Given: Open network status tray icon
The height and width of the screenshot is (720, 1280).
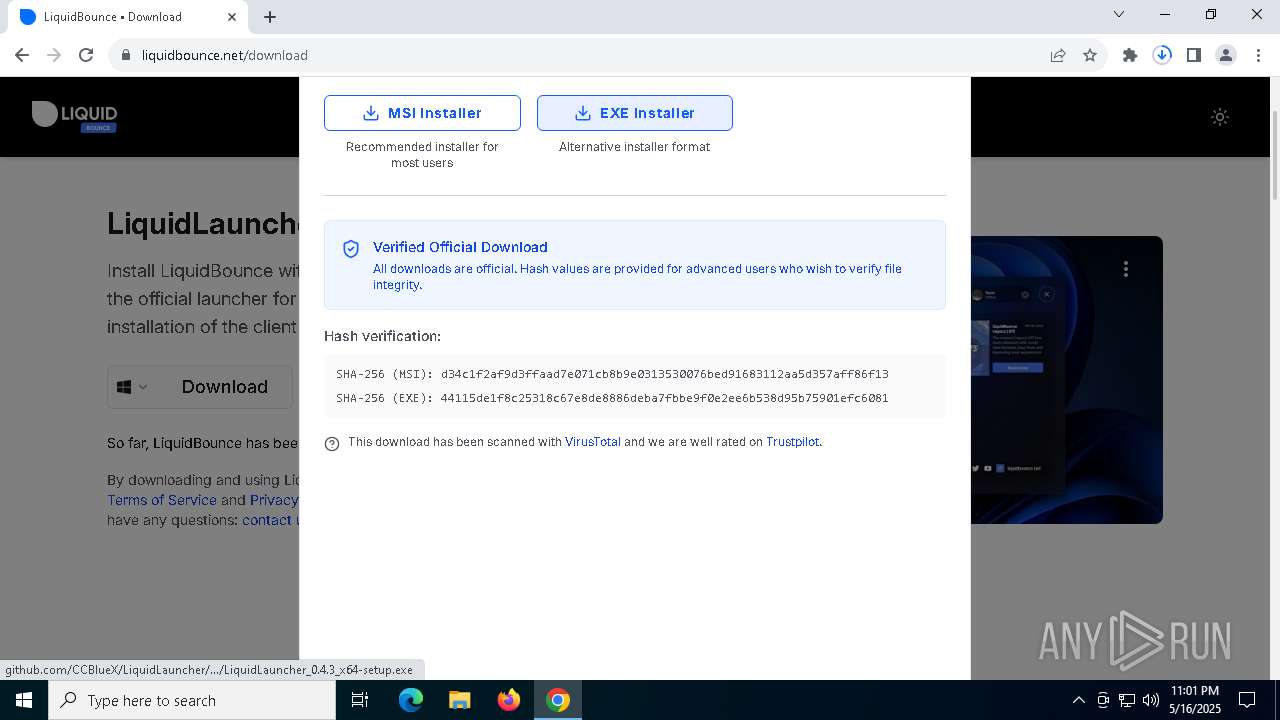Looking at the screenshot, I should click(x=1126, y=700).
